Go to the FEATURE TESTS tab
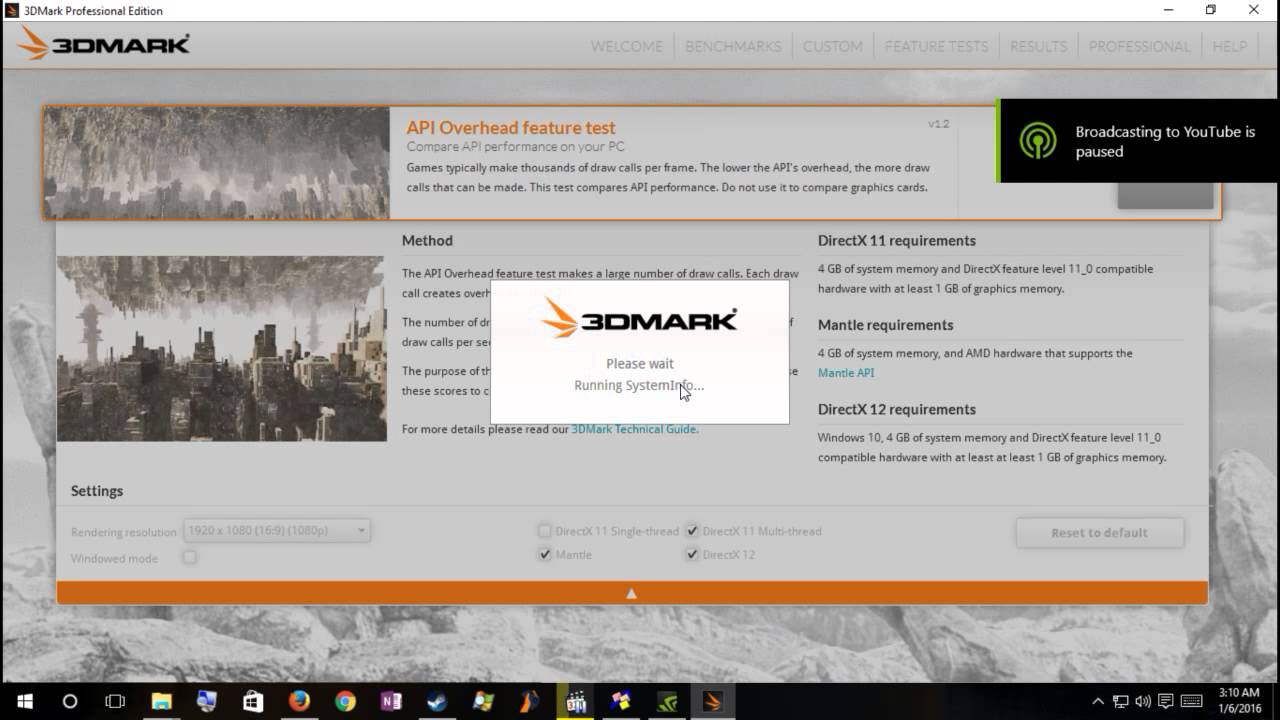The height and width of the screenshot is (720, 1280). pos(936,46)
